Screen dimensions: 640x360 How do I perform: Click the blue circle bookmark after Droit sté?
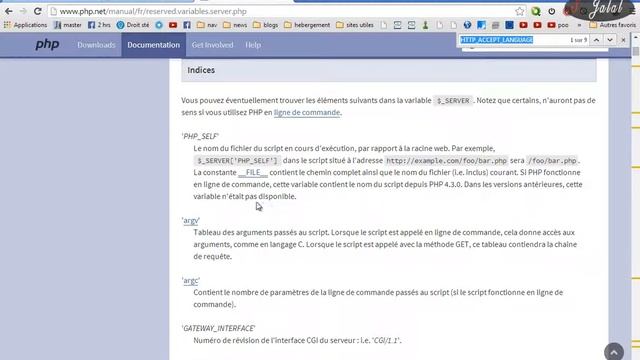coord(159,25)
